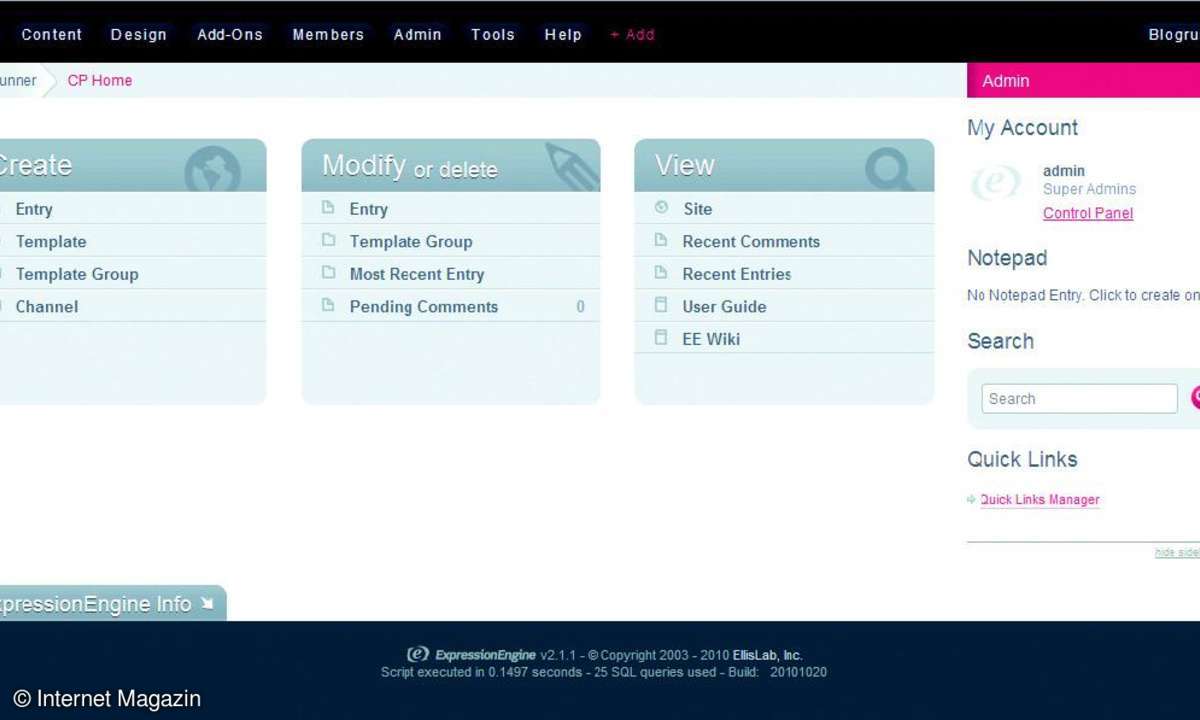The height and width of the screenshot is (720, 1200).
Task: Click page icon beside Recent Comments
Action: coord(661,240)
